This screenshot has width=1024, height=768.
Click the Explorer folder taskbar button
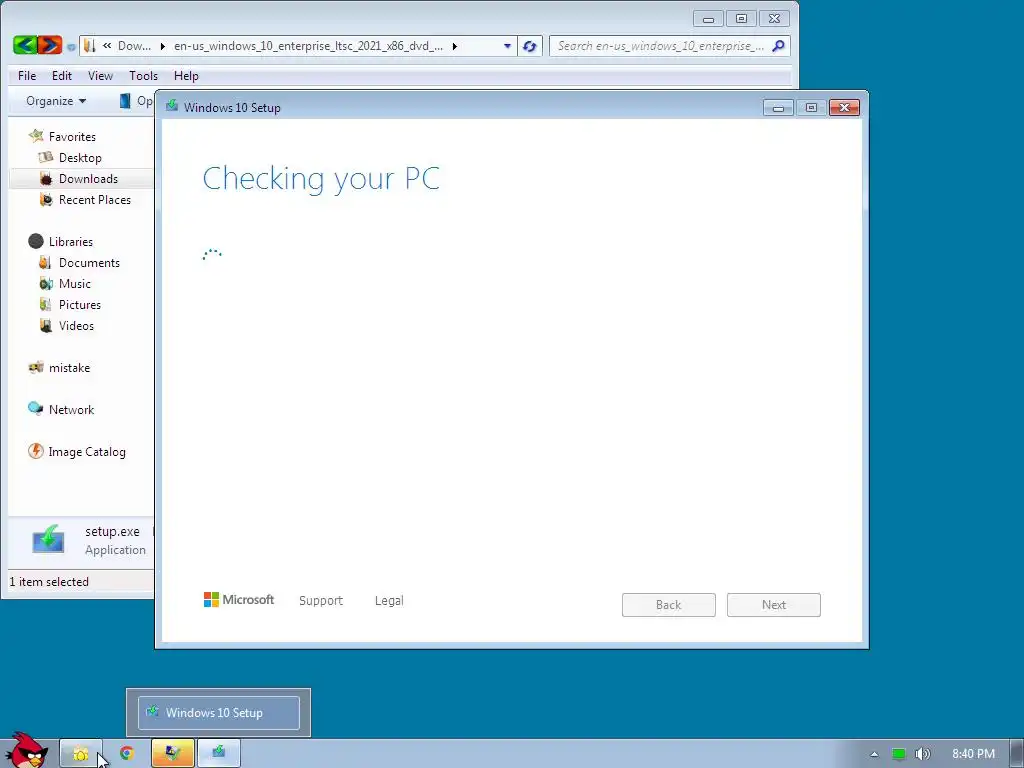[81, 754]
